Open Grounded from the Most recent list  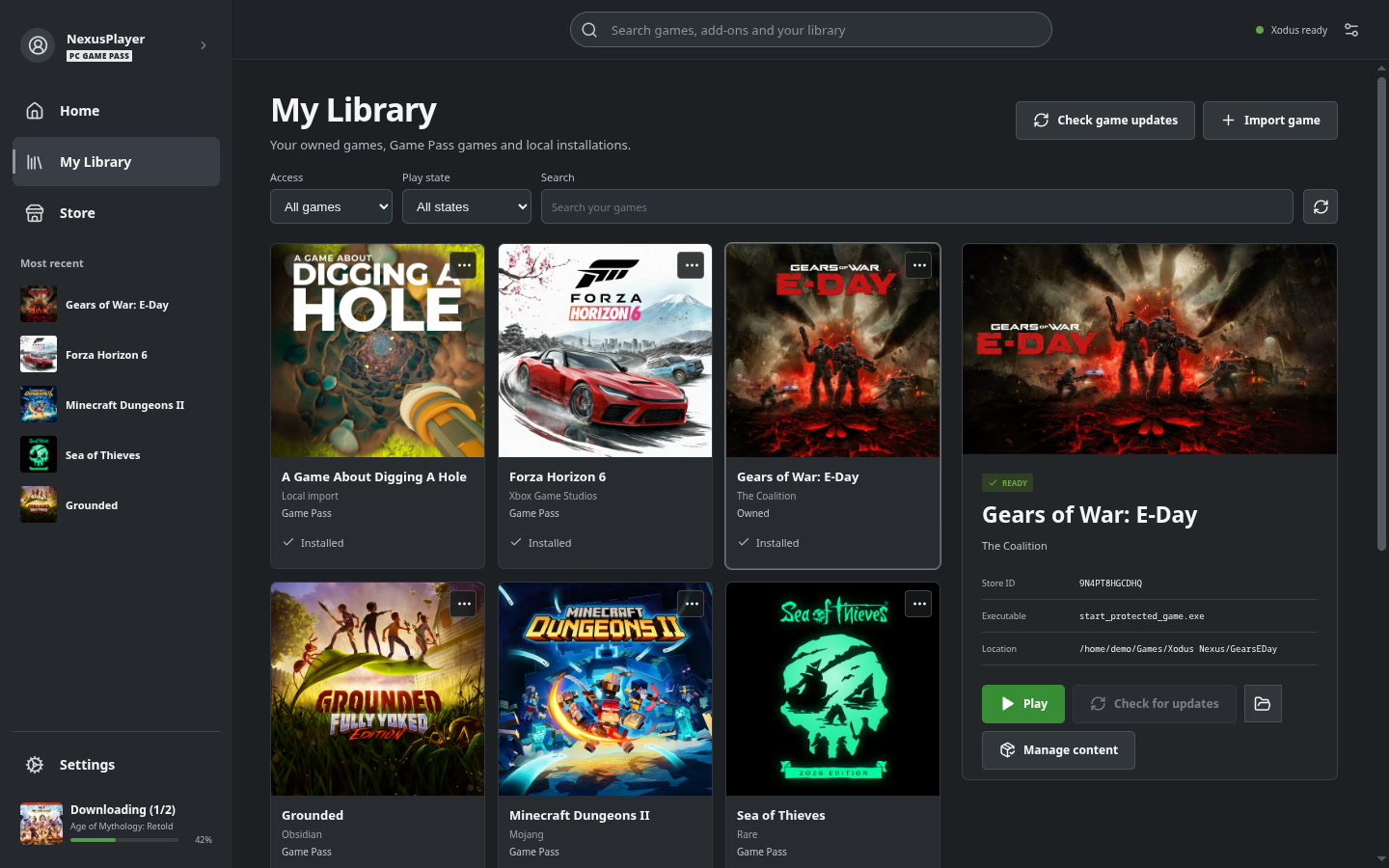116,505
